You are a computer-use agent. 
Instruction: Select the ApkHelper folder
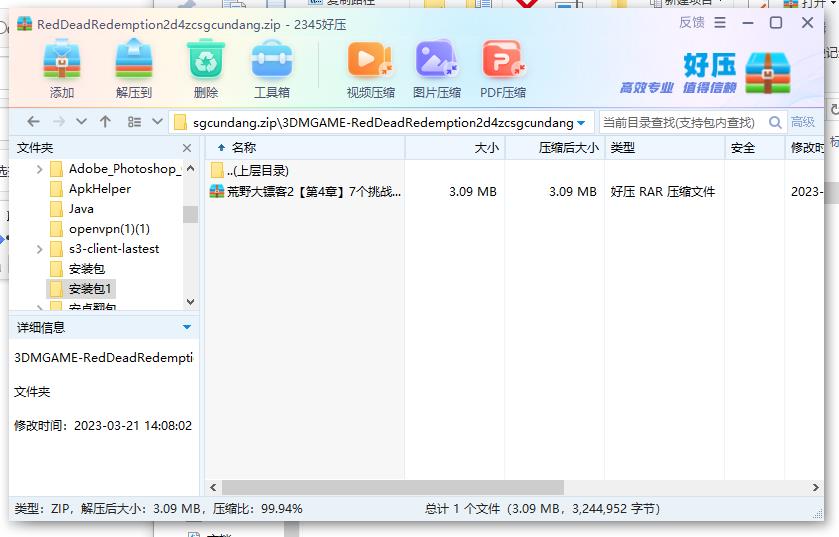(x=90, y=189)
